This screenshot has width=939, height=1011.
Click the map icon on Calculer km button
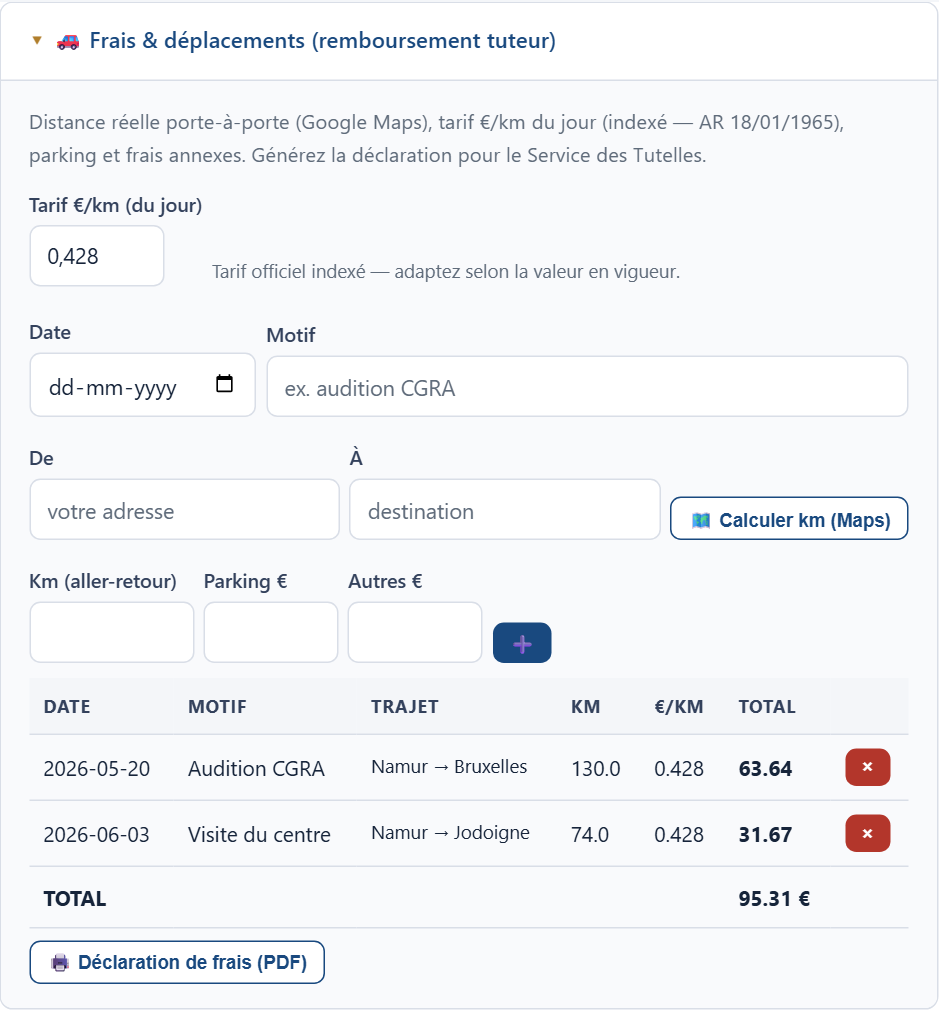pyautogui.click(x=701, y=520)
